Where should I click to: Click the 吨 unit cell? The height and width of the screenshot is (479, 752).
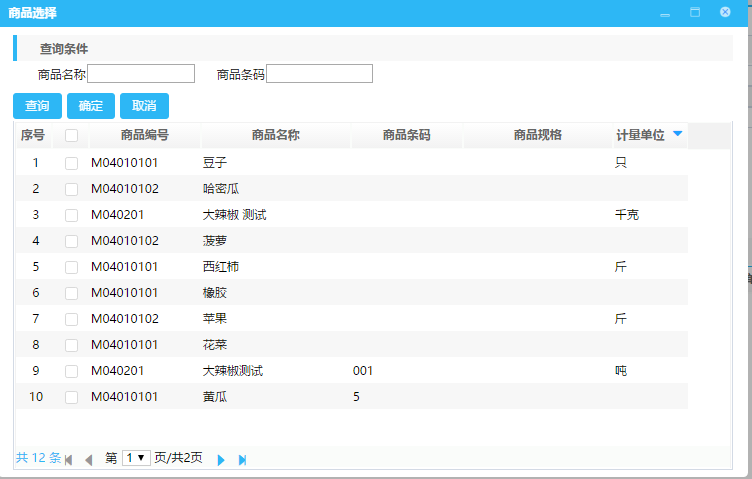tap(621, 371)
